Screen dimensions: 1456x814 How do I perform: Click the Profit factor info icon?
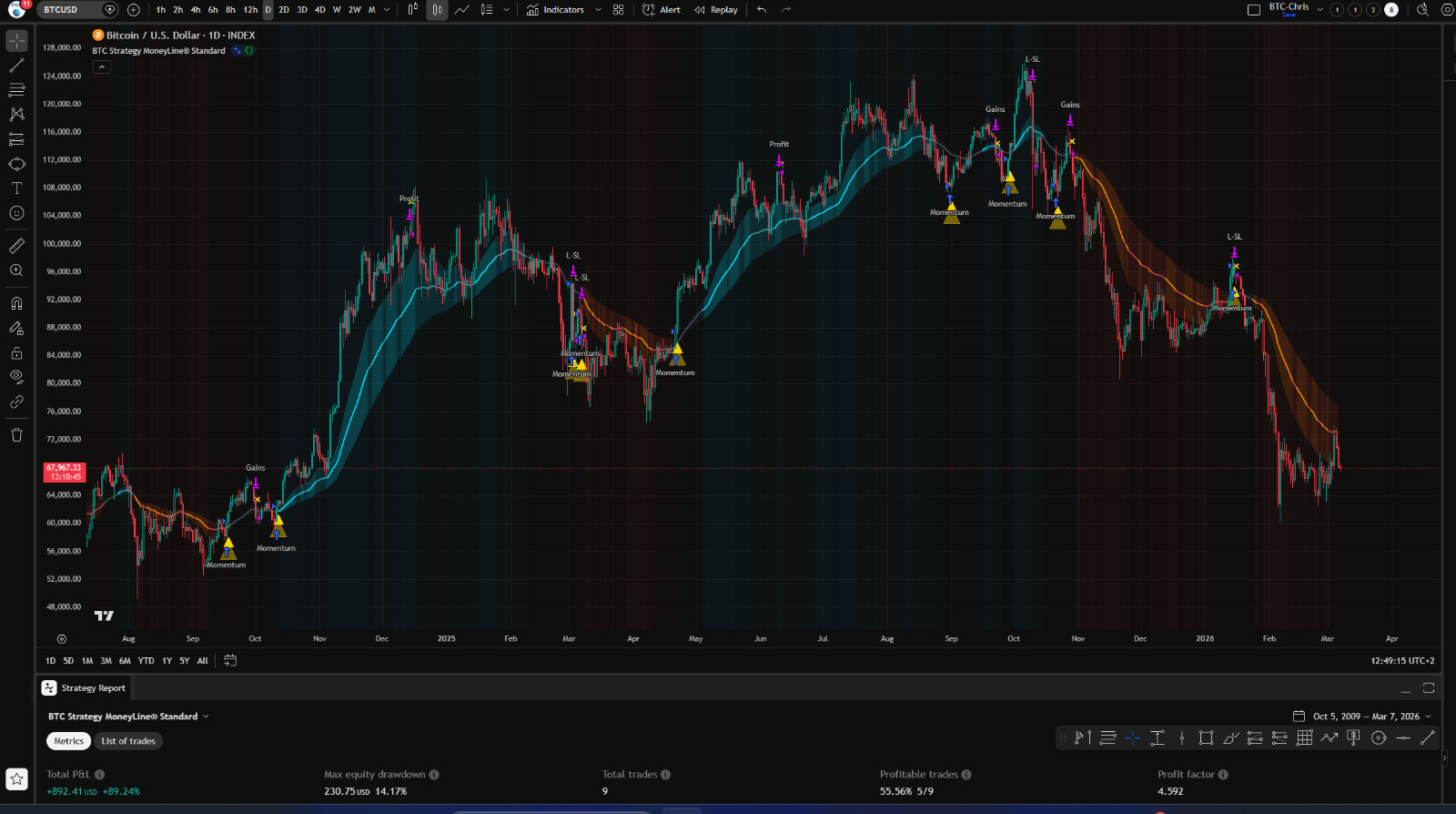pyautogui.click(x=1223, y=775)
